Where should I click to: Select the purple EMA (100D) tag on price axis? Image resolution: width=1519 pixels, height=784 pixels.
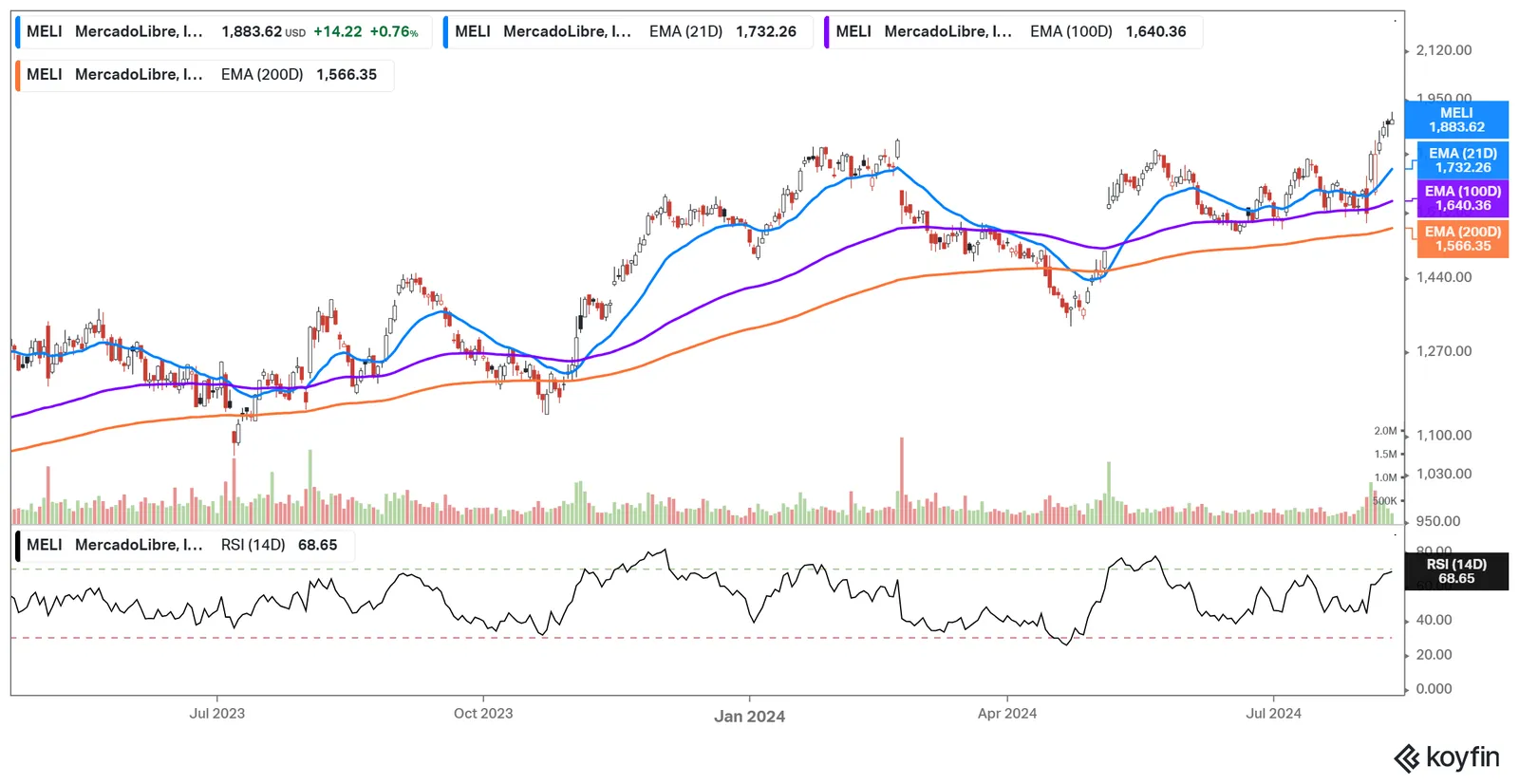click(1463, 198)
